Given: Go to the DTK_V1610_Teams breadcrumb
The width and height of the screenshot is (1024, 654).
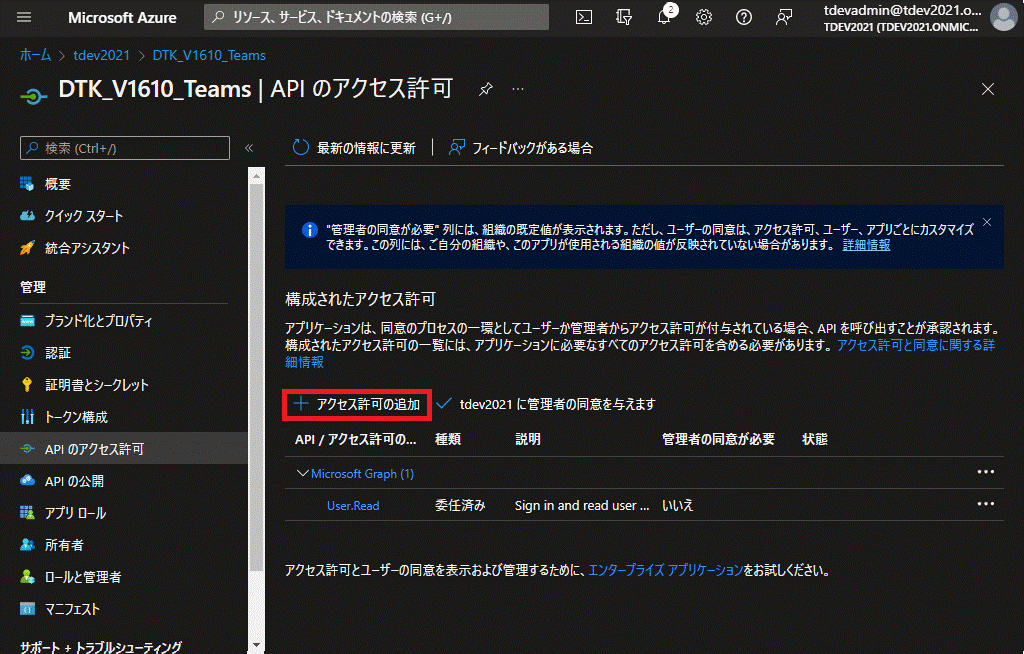Looking at the screenshot, I should [209, 56].
